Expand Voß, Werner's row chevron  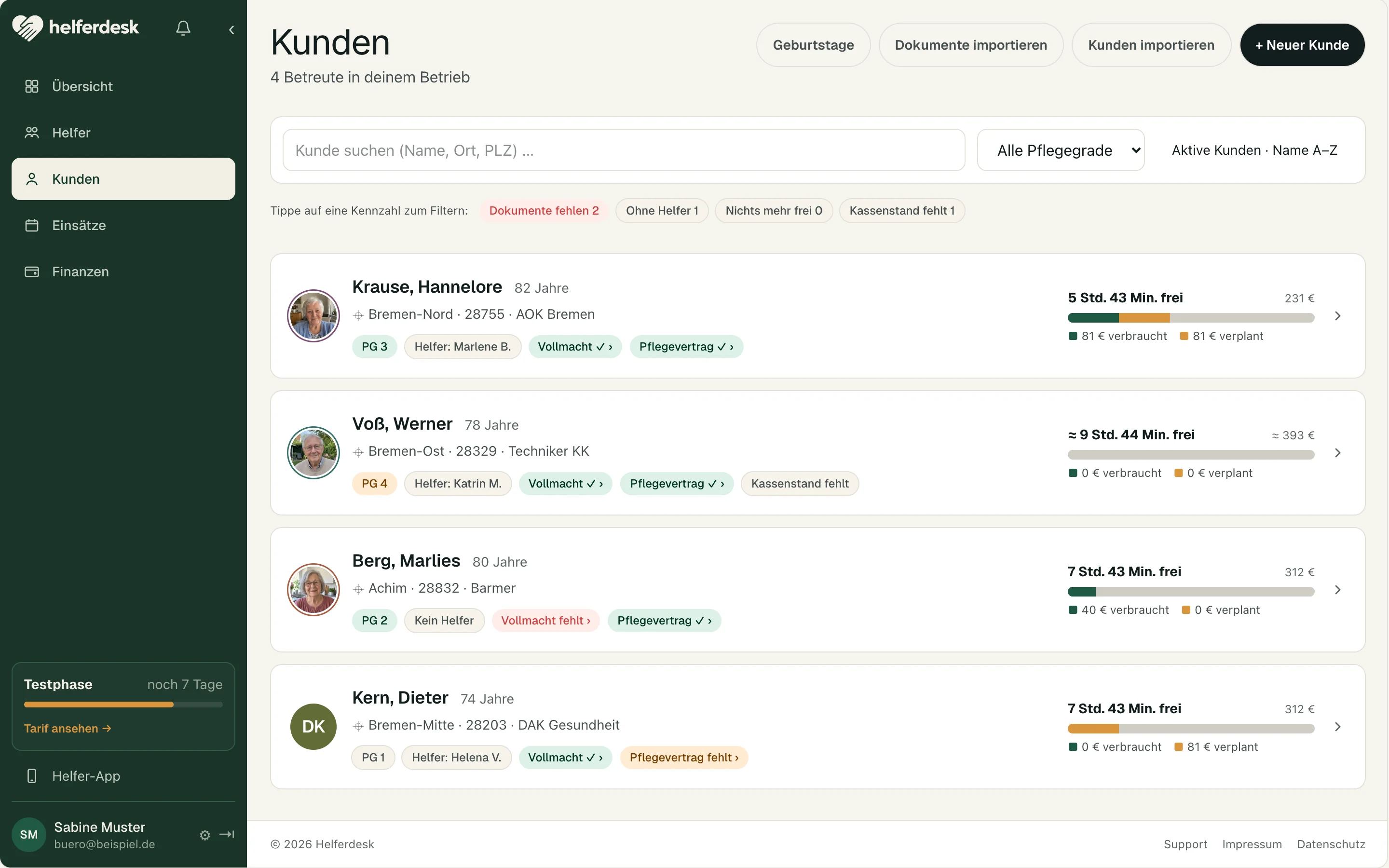(x=1338, y=453)
